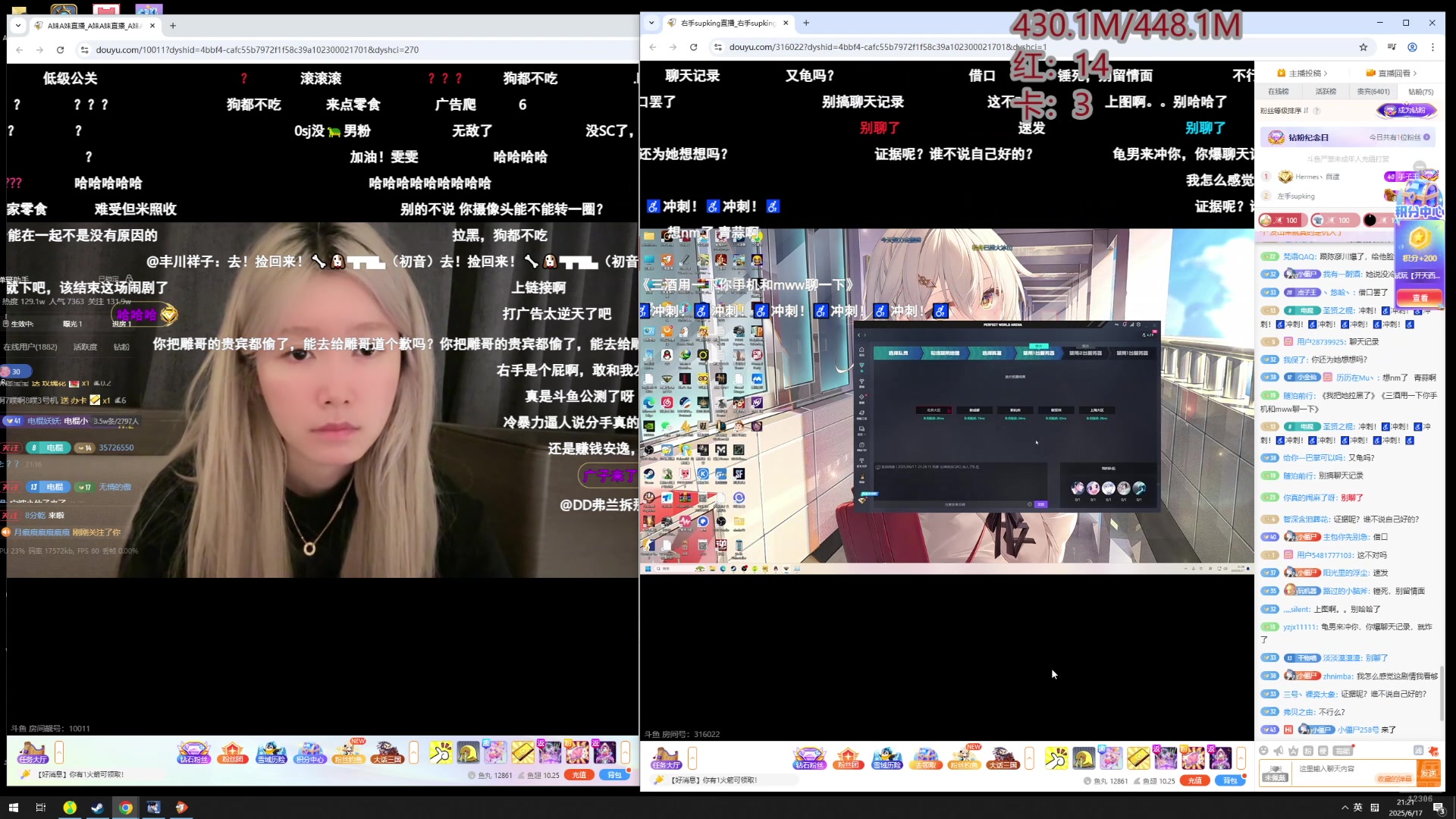Open tab search dropdown in right Chrome window
Image resolution: width=1456 pixels, height=819 pixels.
[x=651, y=23]
